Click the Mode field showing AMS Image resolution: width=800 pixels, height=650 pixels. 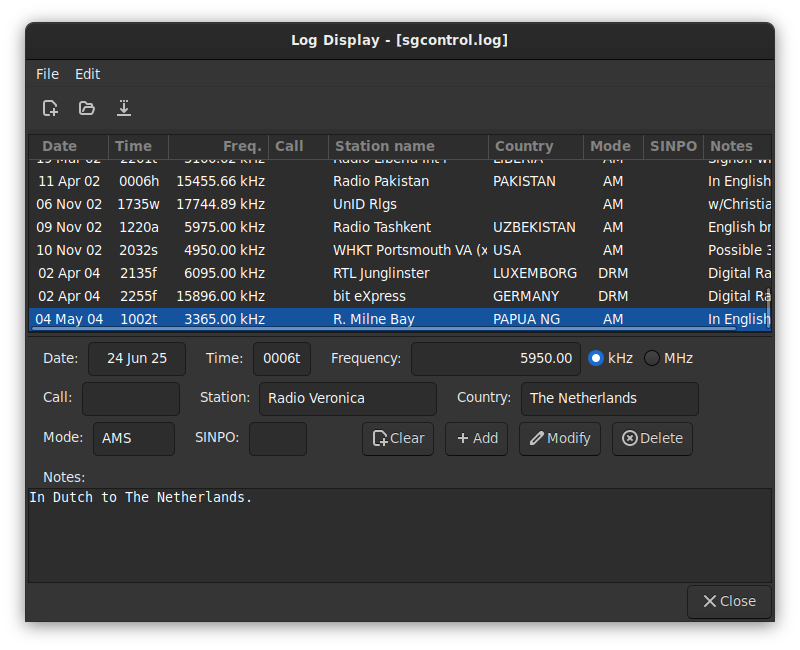134,438
